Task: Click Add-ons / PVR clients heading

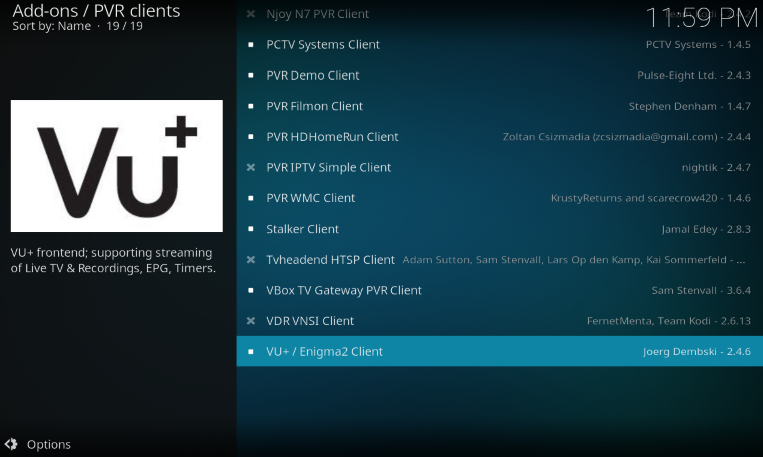Action: click(96, 11)
